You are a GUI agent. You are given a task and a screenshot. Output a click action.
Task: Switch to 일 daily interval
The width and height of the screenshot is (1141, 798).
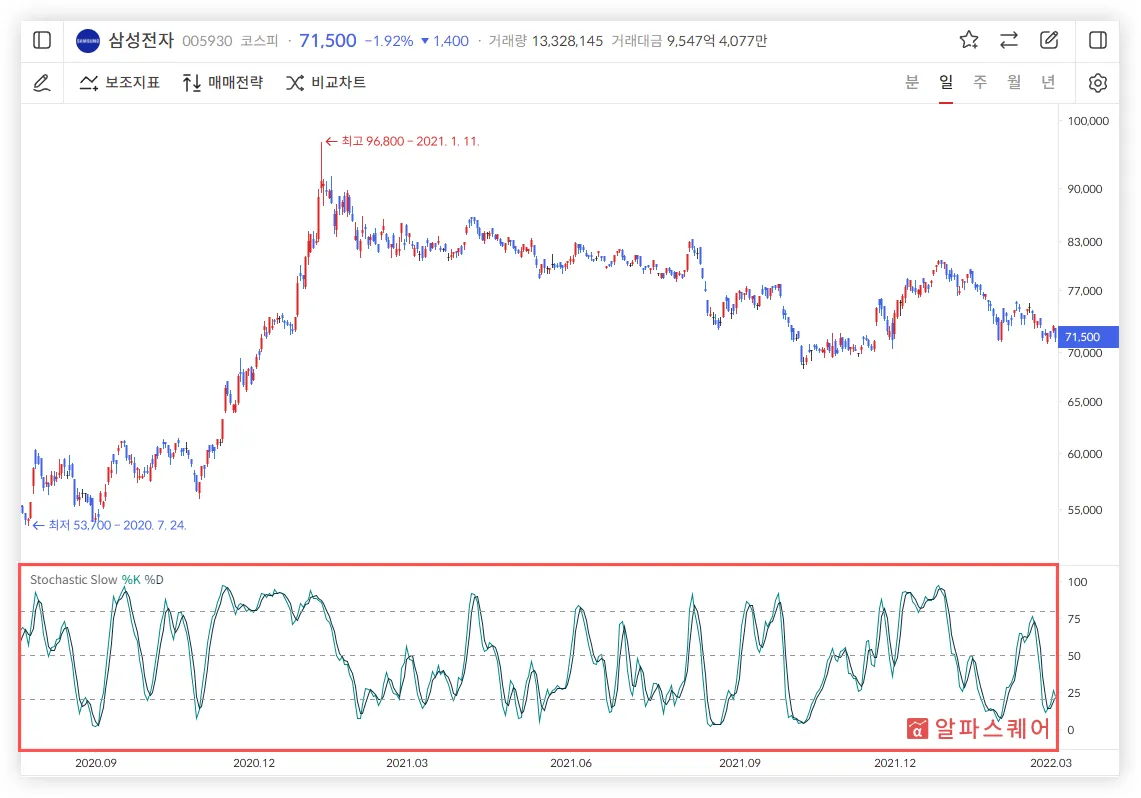[946, 82]
